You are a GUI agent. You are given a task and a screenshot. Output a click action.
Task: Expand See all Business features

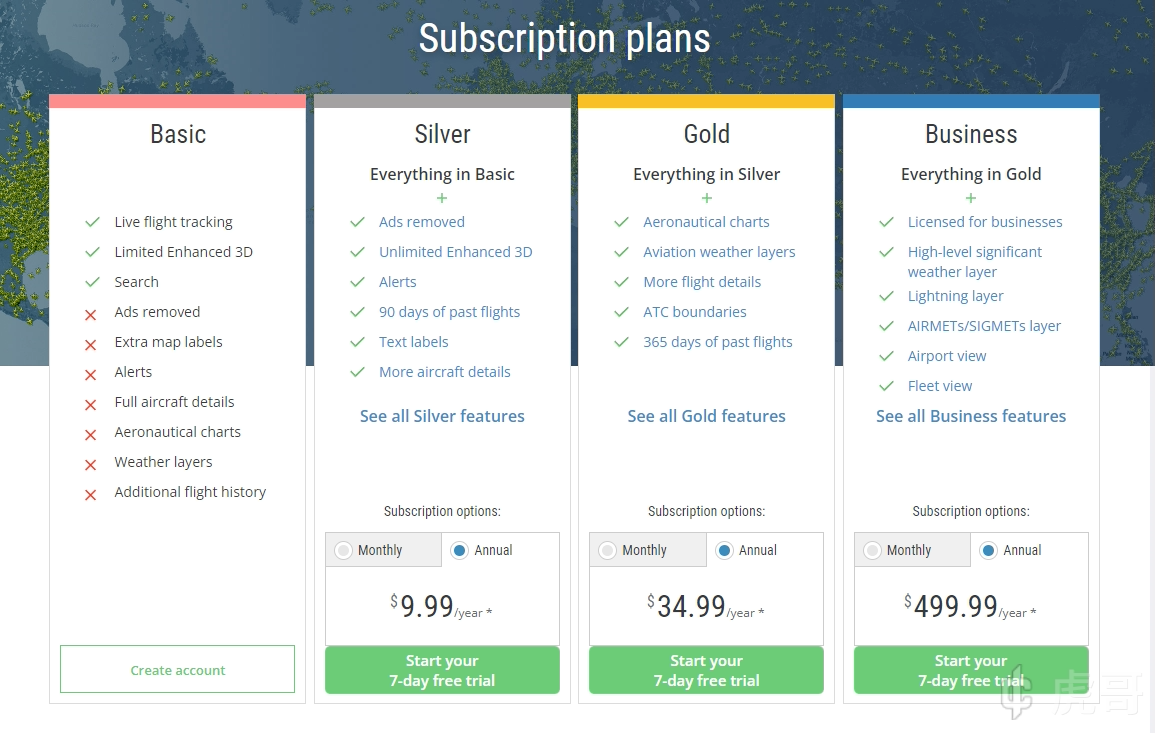tap(971, 416)
